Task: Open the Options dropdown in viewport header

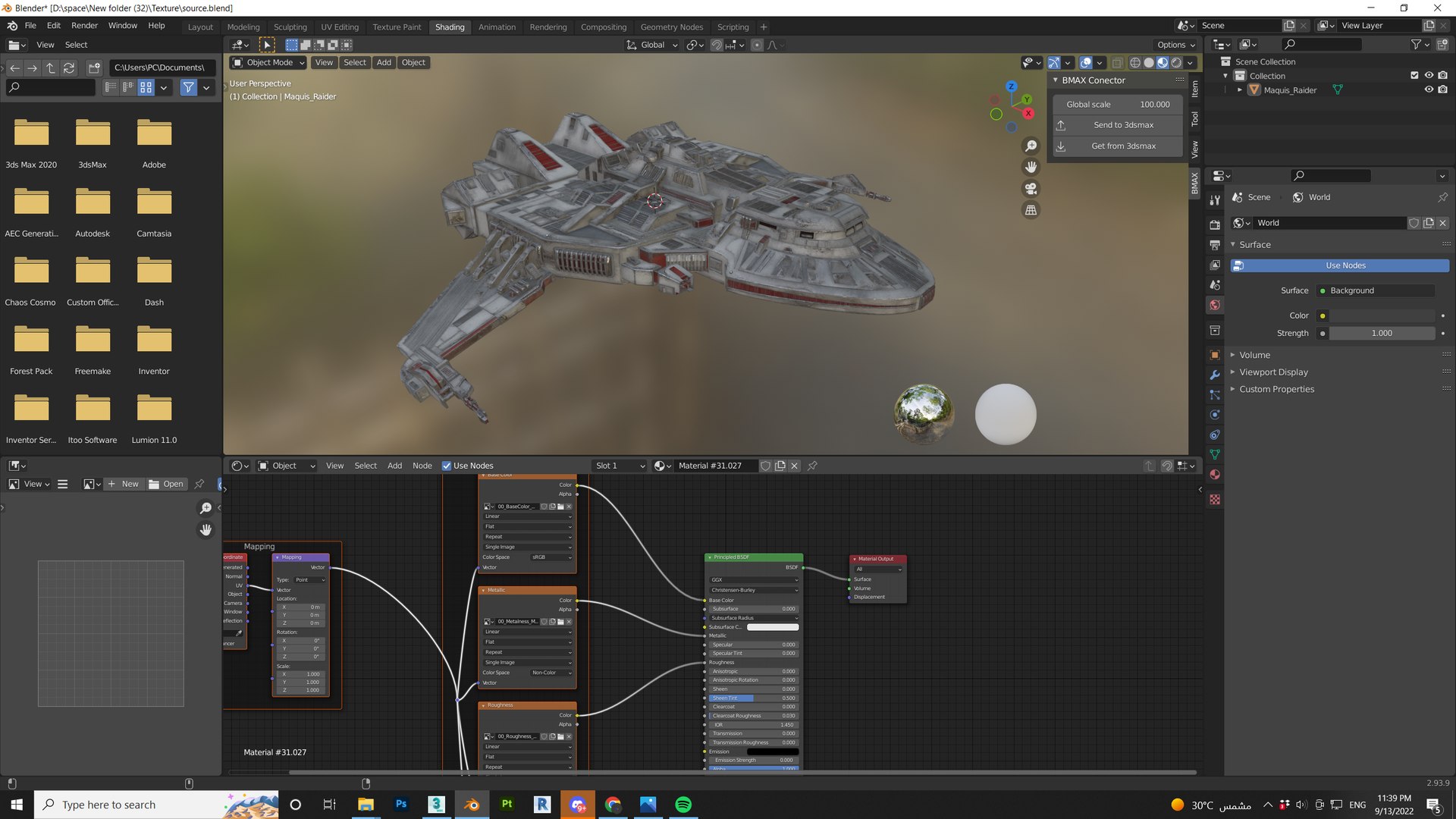Action: (x=1175, y=45)
